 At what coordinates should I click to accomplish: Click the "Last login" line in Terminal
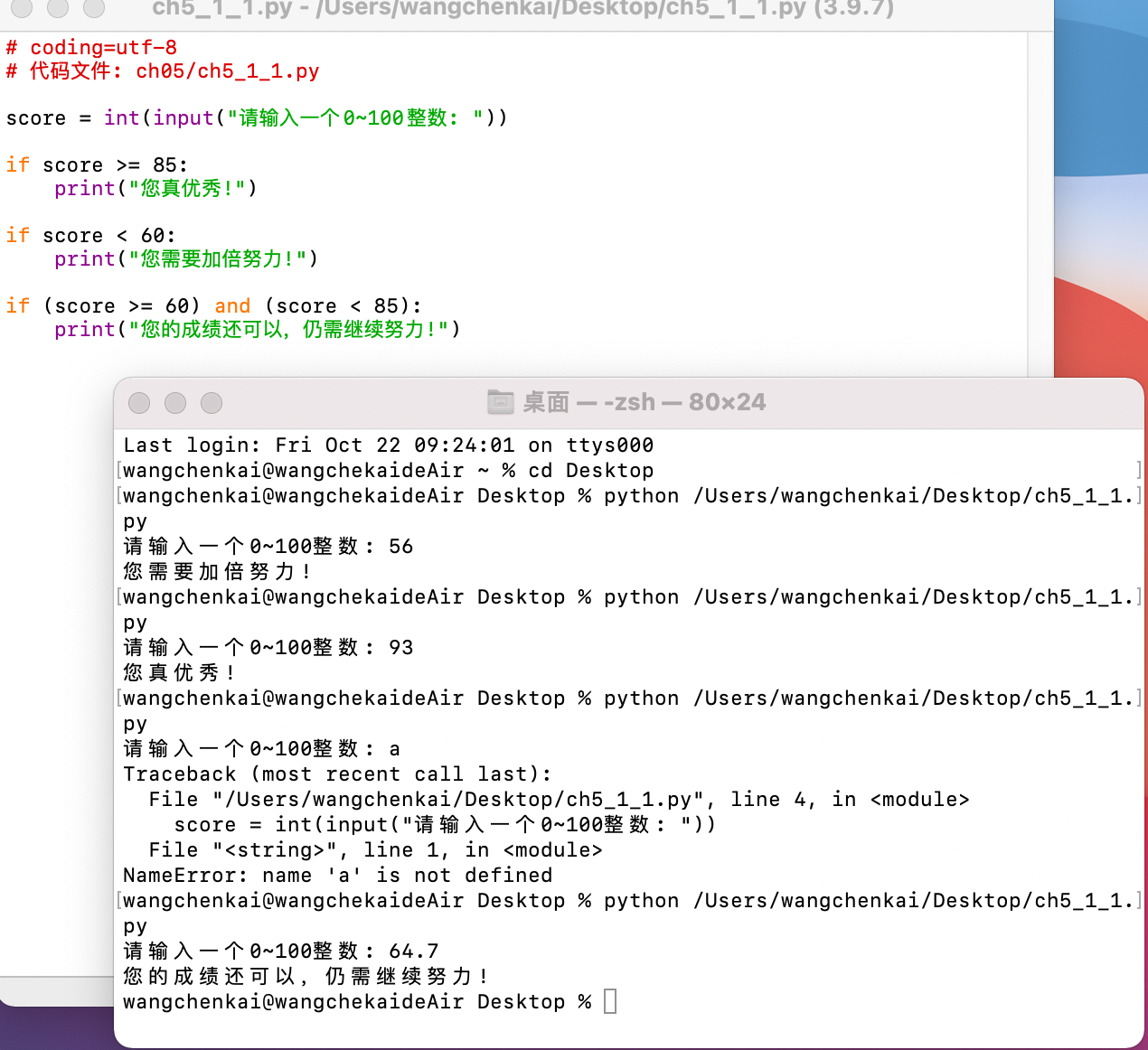389,445
